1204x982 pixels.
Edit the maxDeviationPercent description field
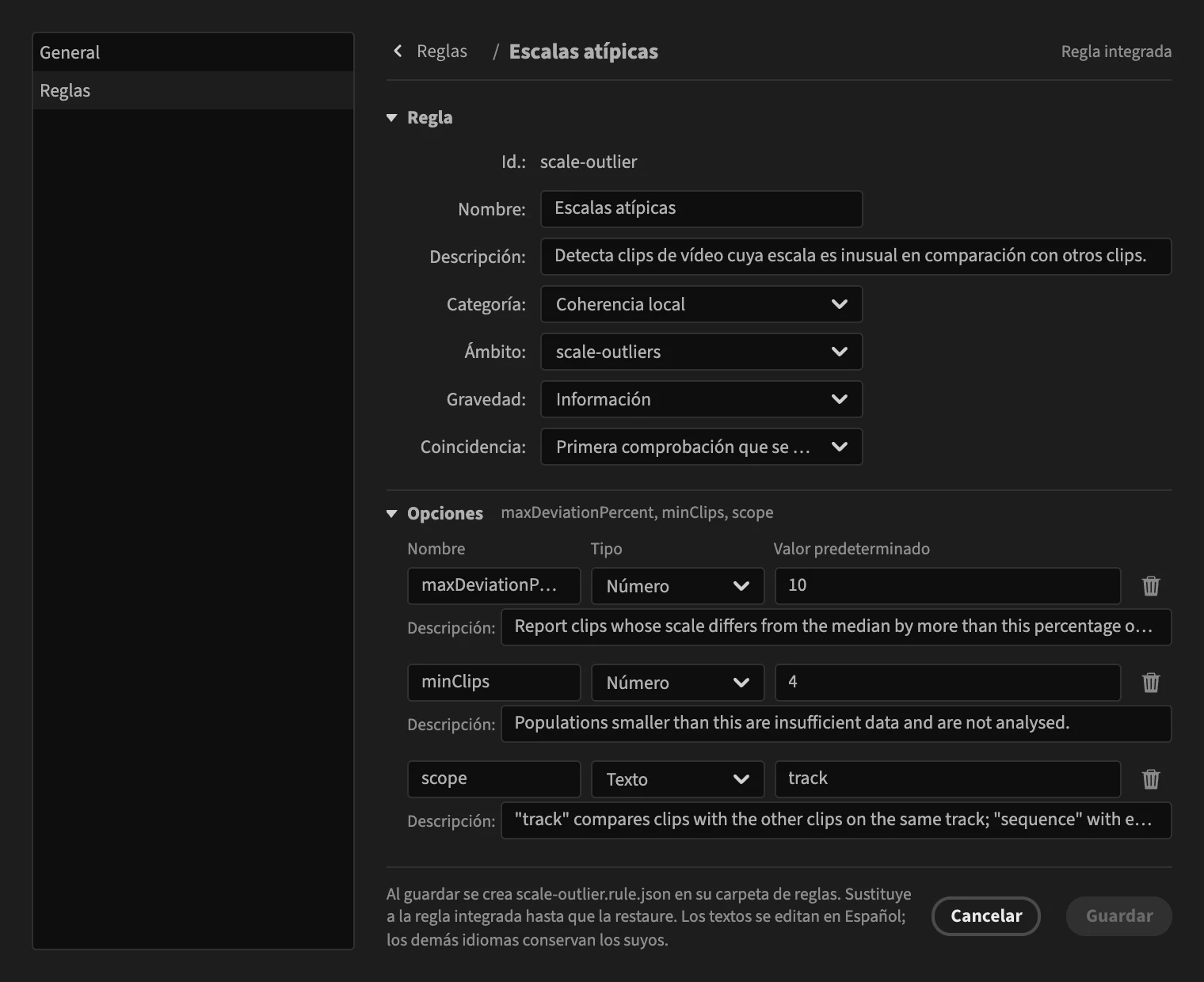click(x=836, y=627)
